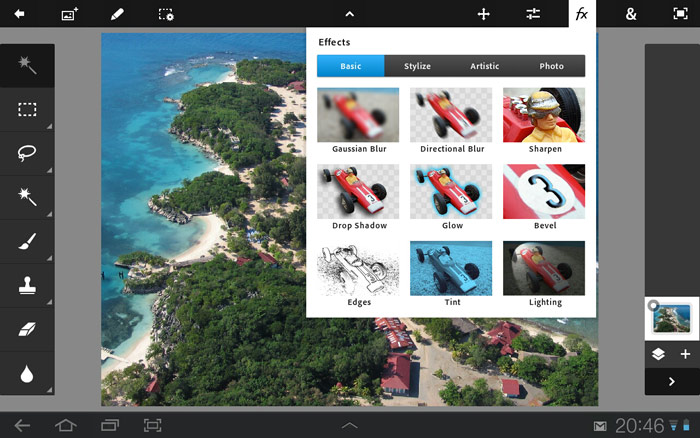This screenshot has width=700, height=438.
Task: Choose the Lasso selection tool
Action: pyautogui.click(x=27, y=153)
